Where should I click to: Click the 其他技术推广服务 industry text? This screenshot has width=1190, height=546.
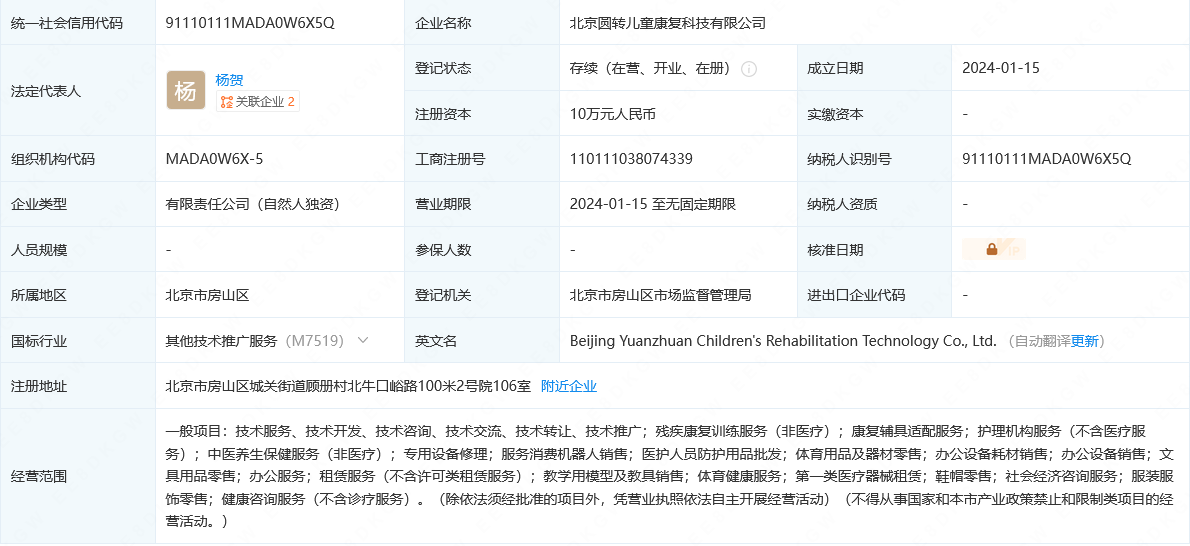[x=222, y=341]
